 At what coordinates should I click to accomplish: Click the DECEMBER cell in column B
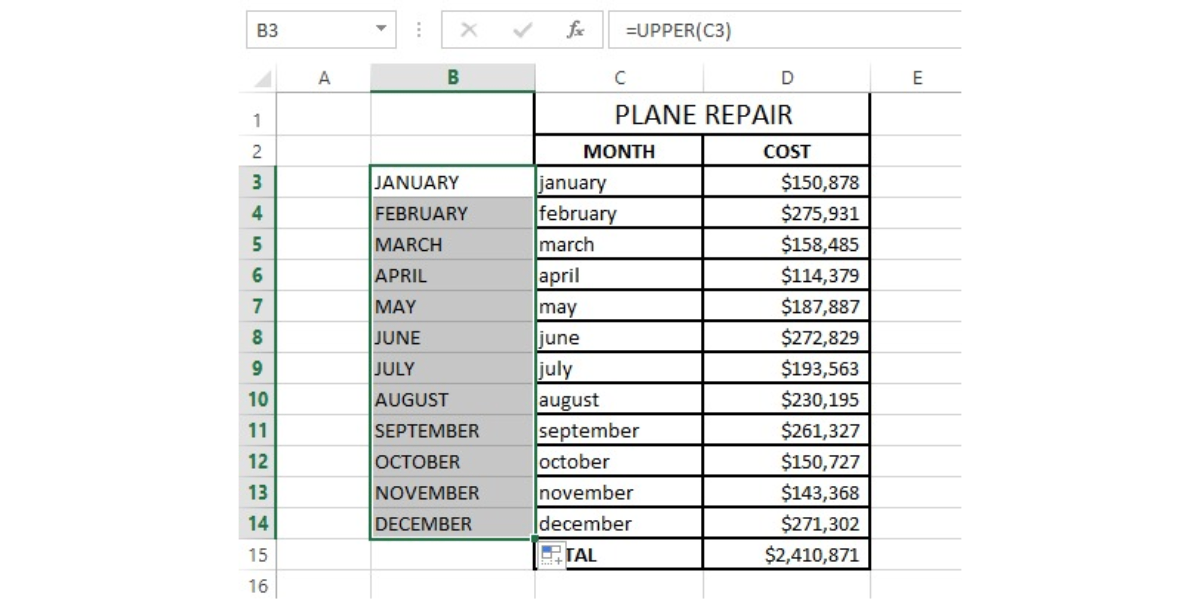click(453, 524)
